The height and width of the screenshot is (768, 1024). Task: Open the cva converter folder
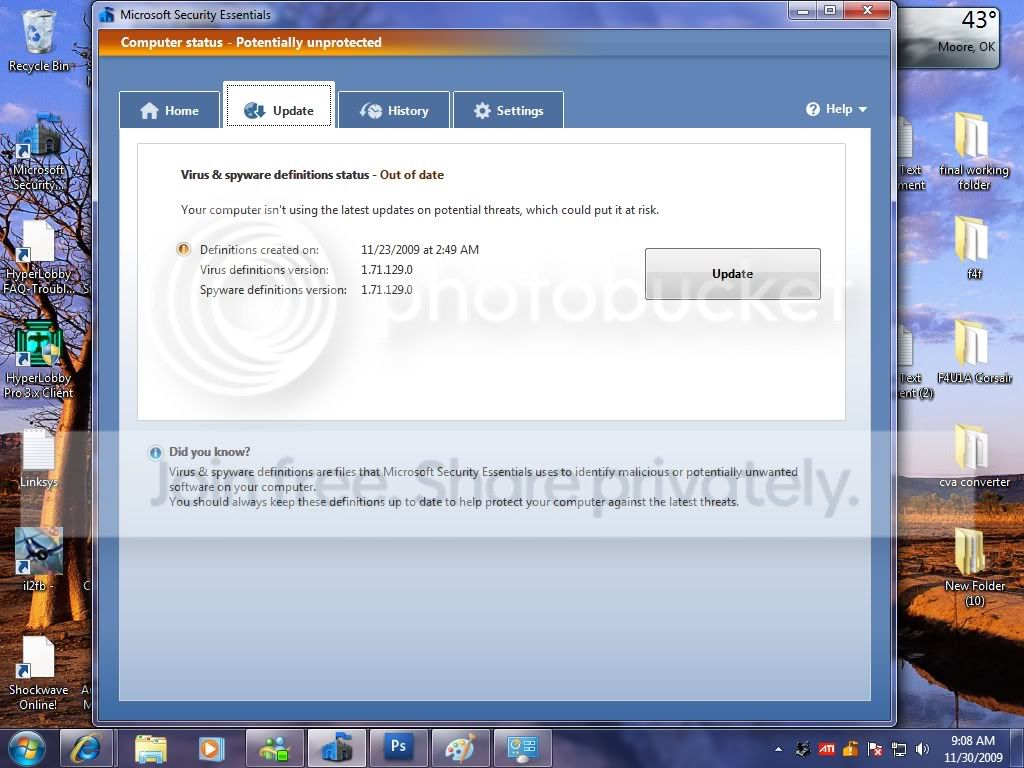tap(974, 456)
